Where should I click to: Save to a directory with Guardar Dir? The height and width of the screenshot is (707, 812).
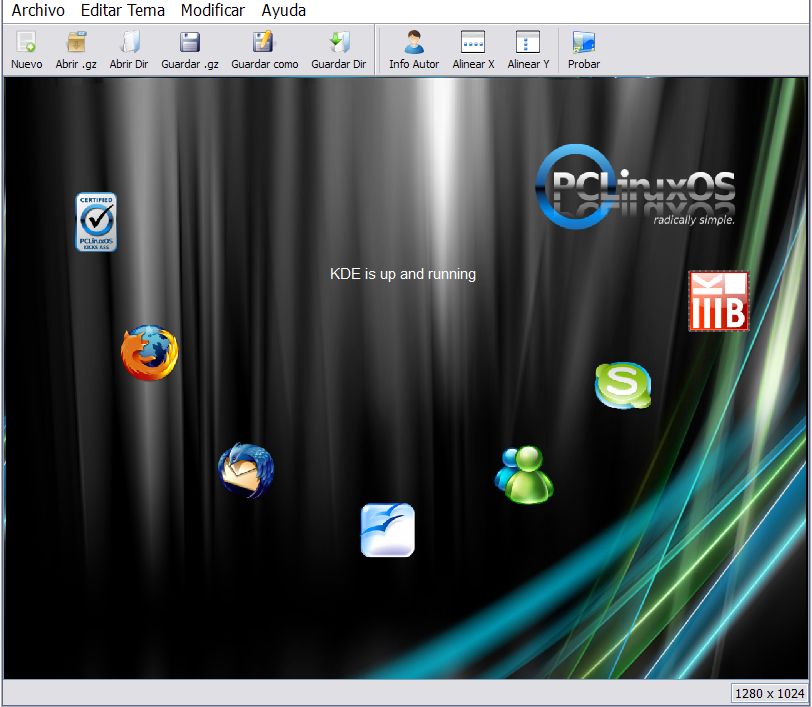click(339, 50)
